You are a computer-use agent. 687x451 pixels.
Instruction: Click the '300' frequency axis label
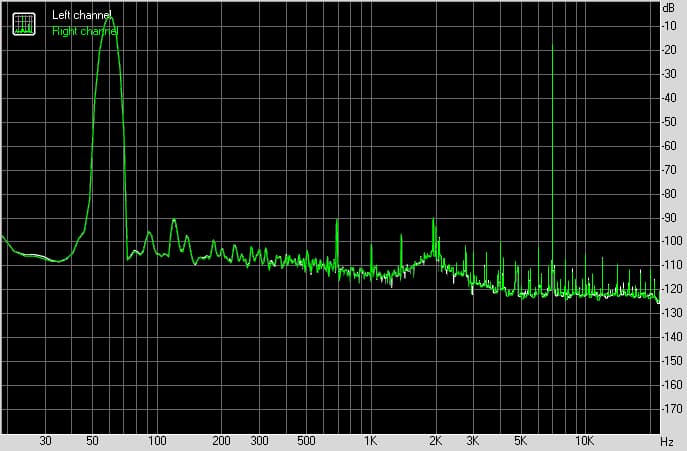pyautogui.click(x=259, y=440)
